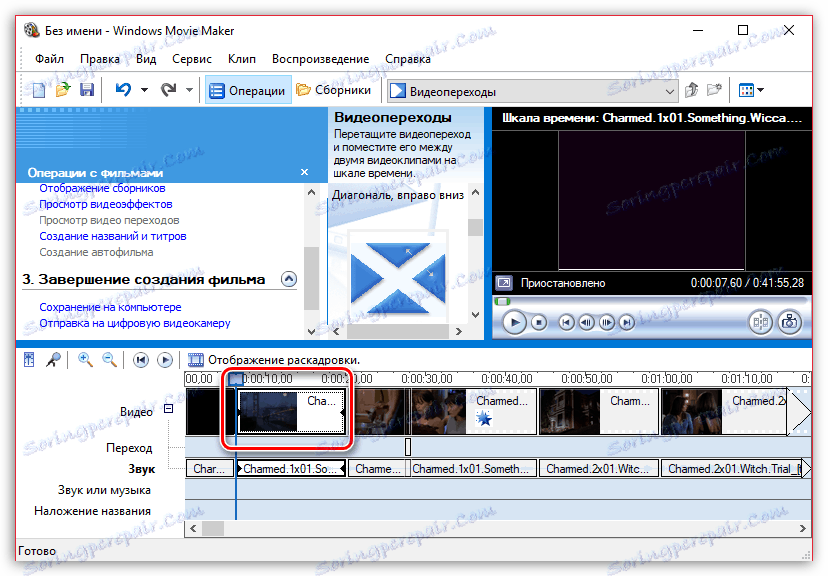Zoom out the timeline

pos(109,360)
